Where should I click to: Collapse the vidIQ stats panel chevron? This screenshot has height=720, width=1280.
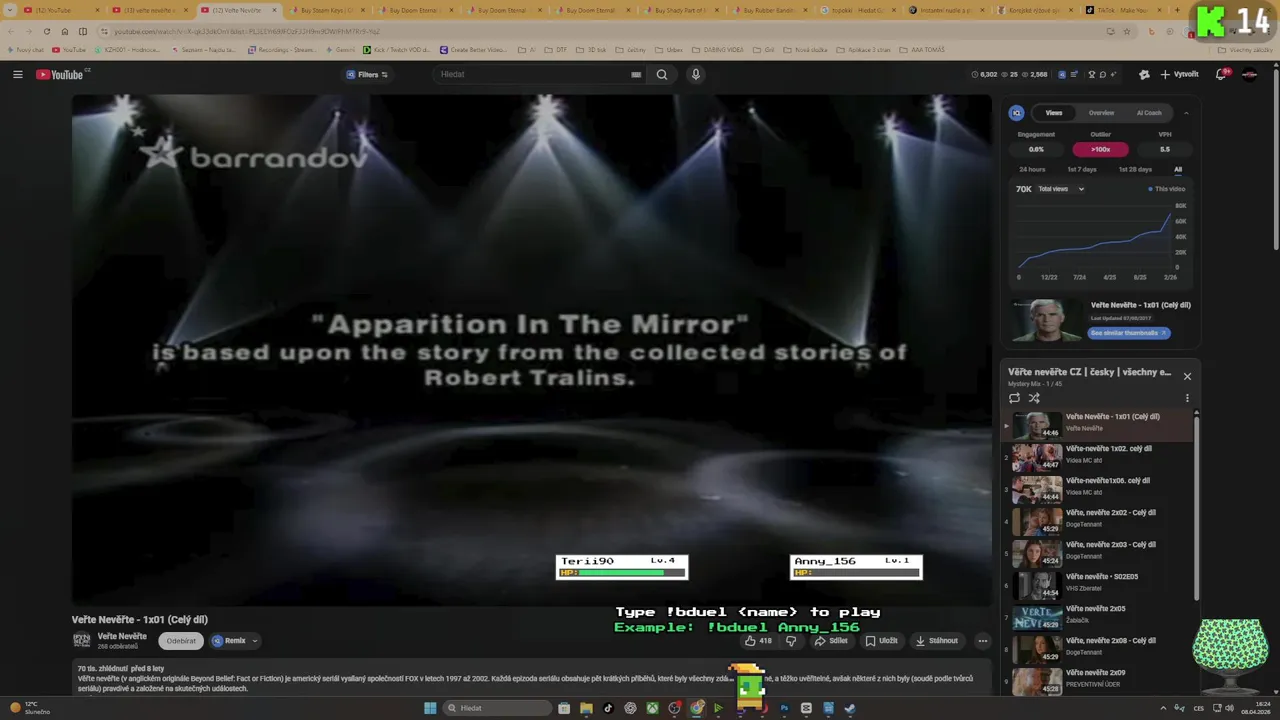(x=1186, y=113)
